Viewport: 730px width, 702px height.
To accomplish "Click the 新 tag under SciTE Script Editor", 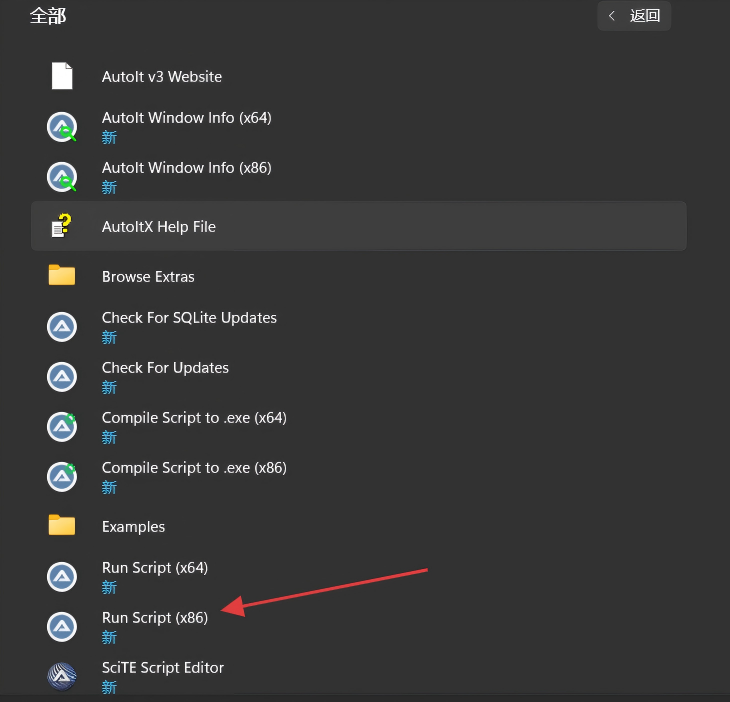I will 109,687.
